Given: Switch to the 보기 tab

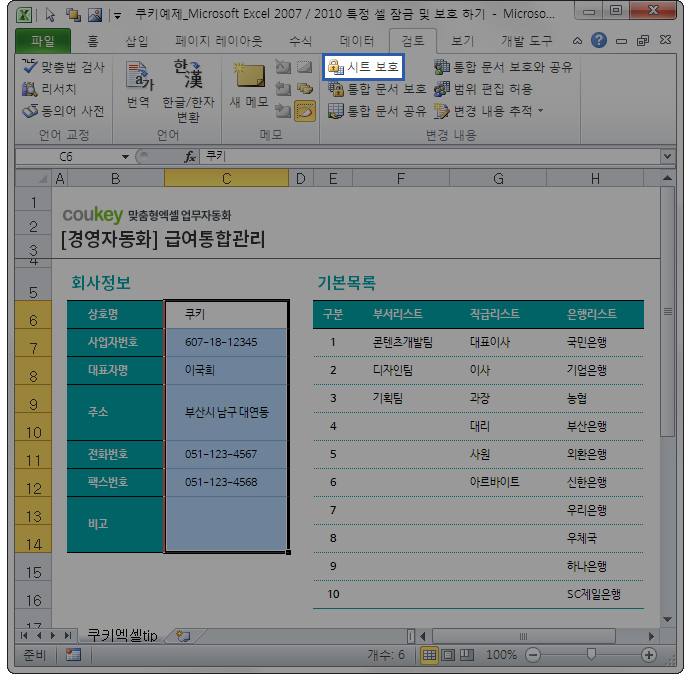Looking at the screenshot, I should 462,41.
